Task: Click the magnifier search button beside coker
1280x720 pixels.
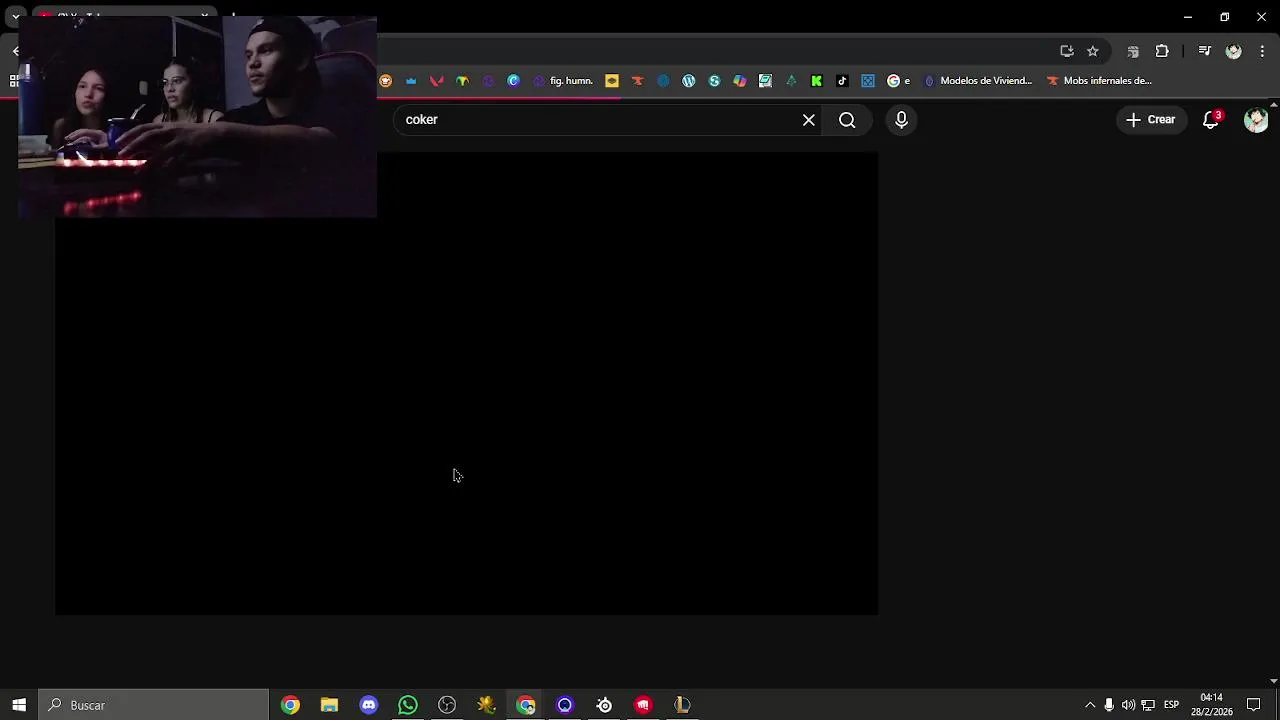Action: pos(847,120)
